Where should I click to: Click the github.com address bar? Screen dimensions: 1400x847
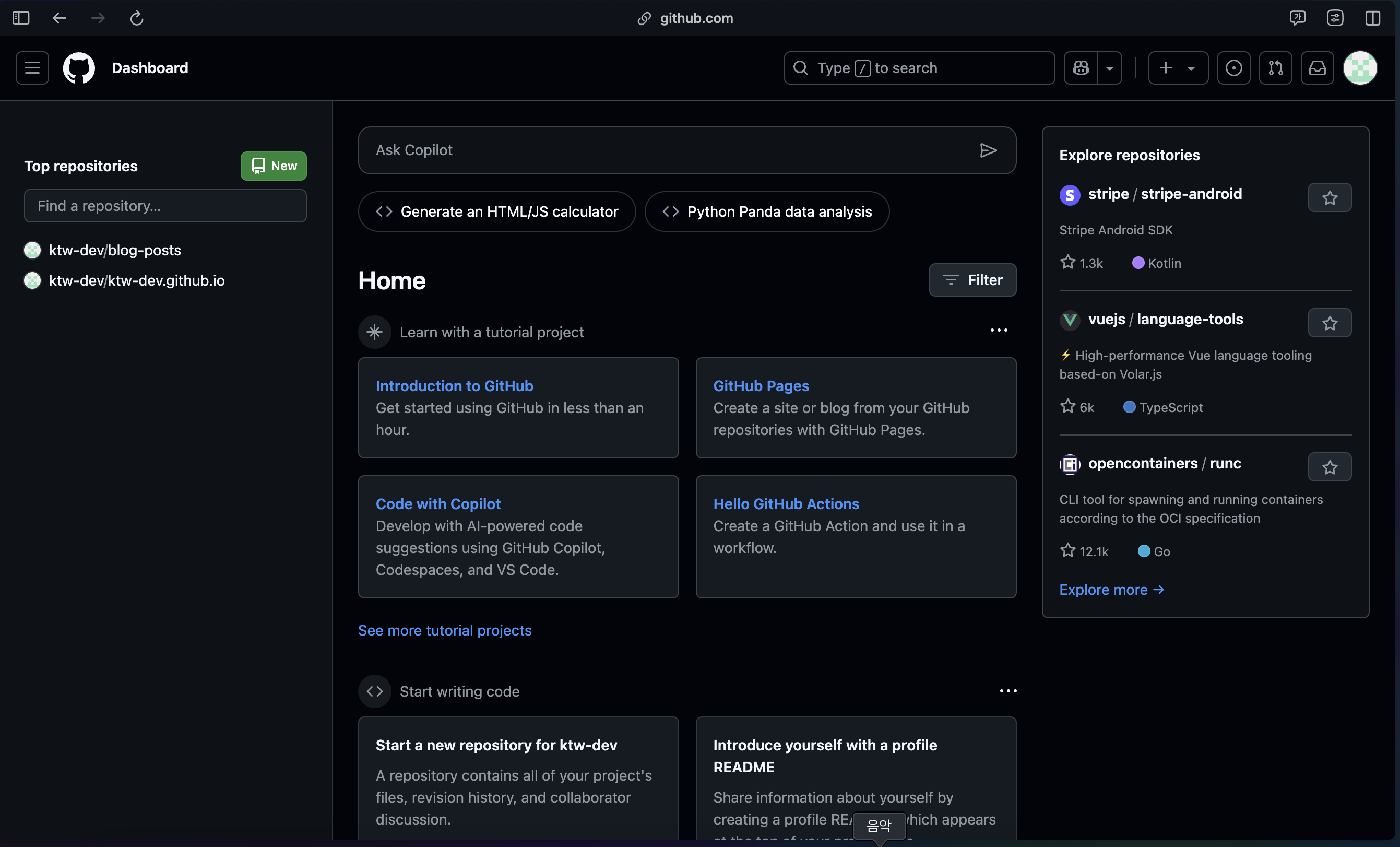pyautogui.click(x=696, y=18)
